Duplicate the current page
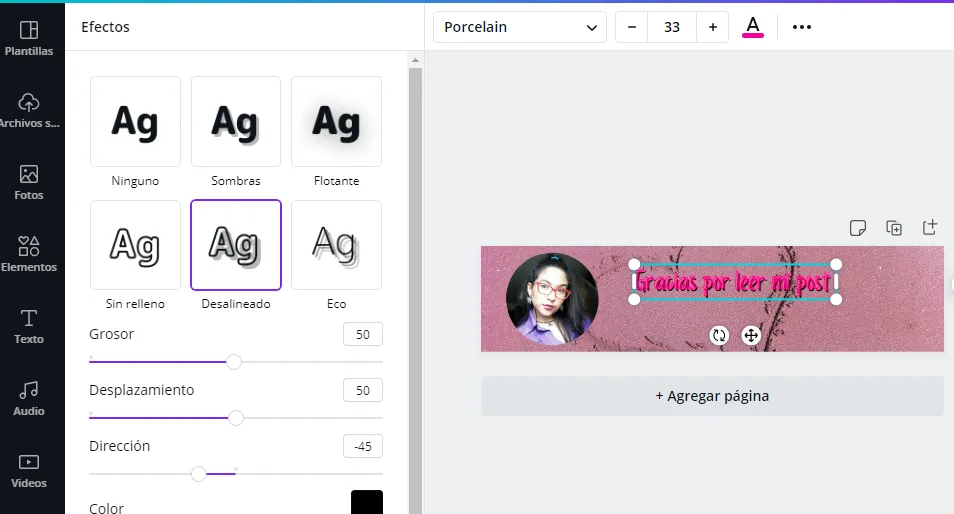This screenshot has height=514, width=954. [x=894, y=228]
